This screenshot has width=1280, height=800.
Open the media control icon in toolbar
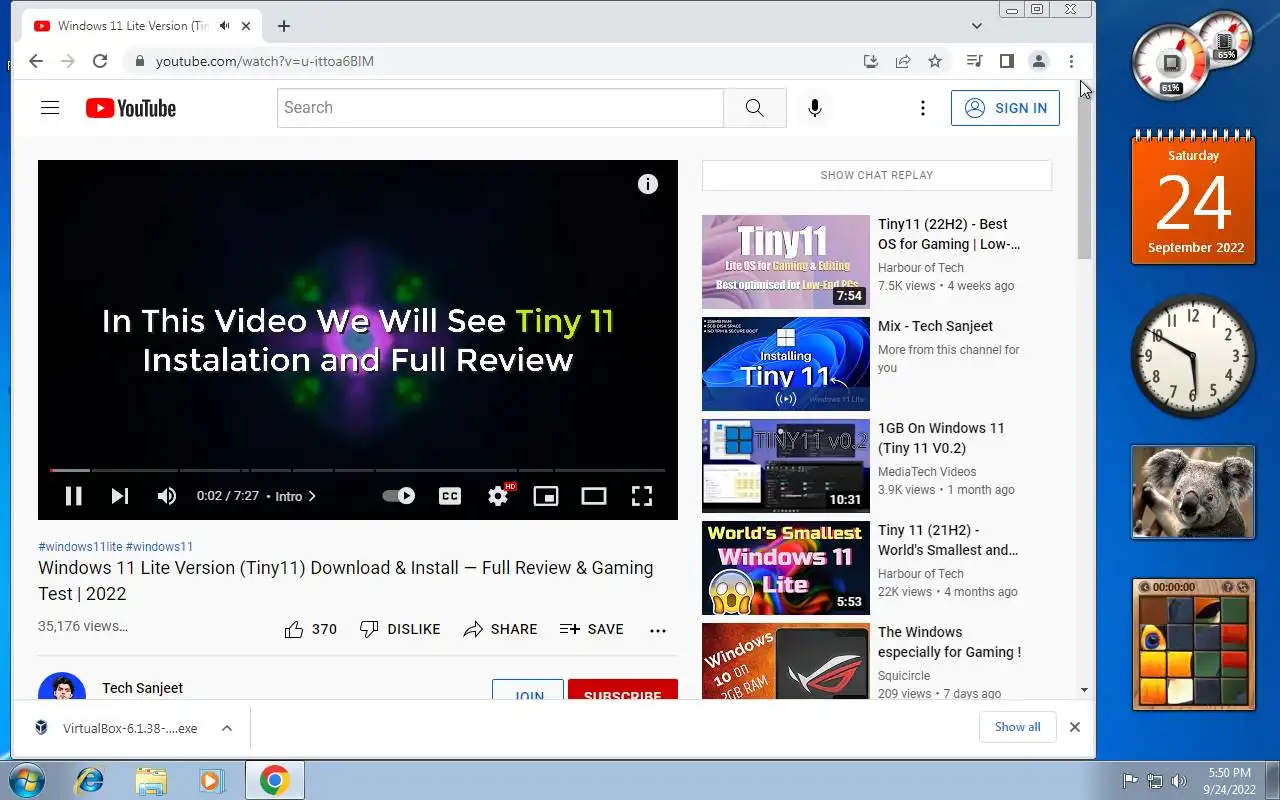point(974,61)
